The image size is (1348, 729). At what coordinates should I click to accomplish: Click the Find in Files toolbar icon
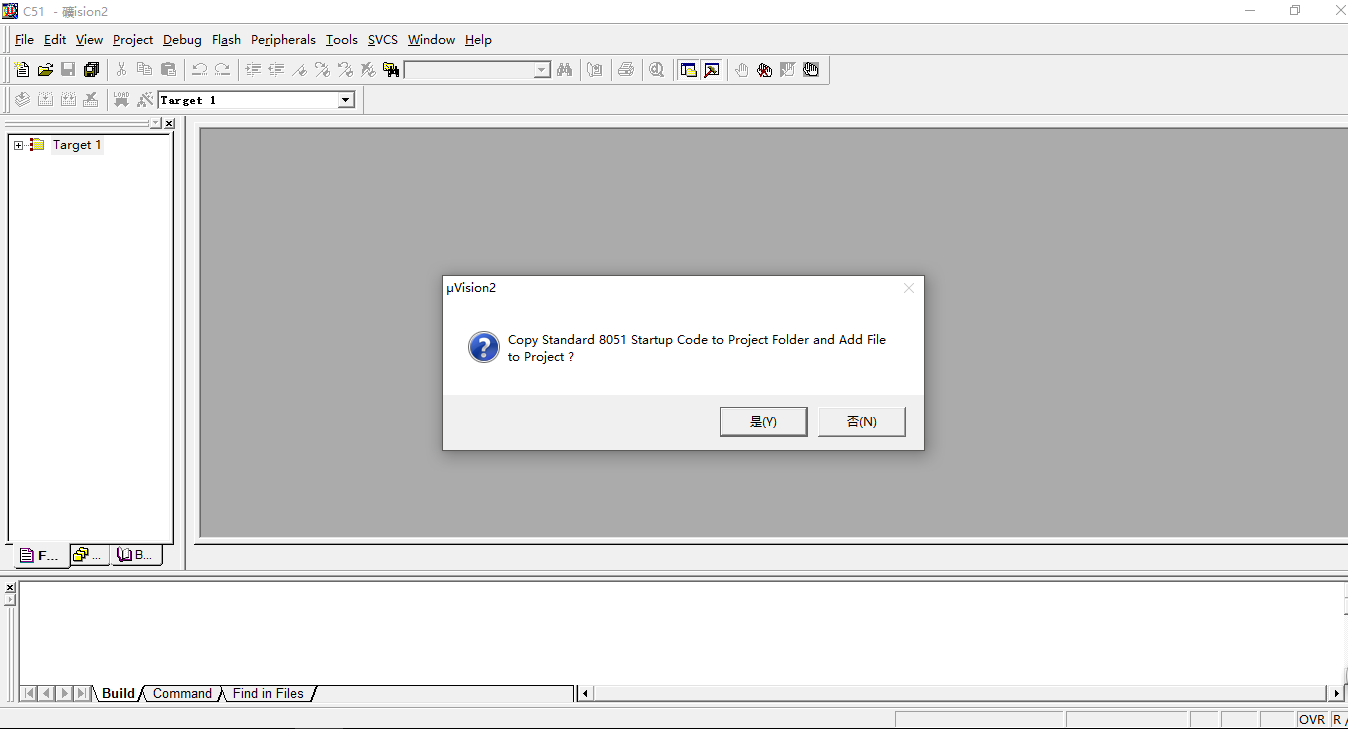(391, 69)
